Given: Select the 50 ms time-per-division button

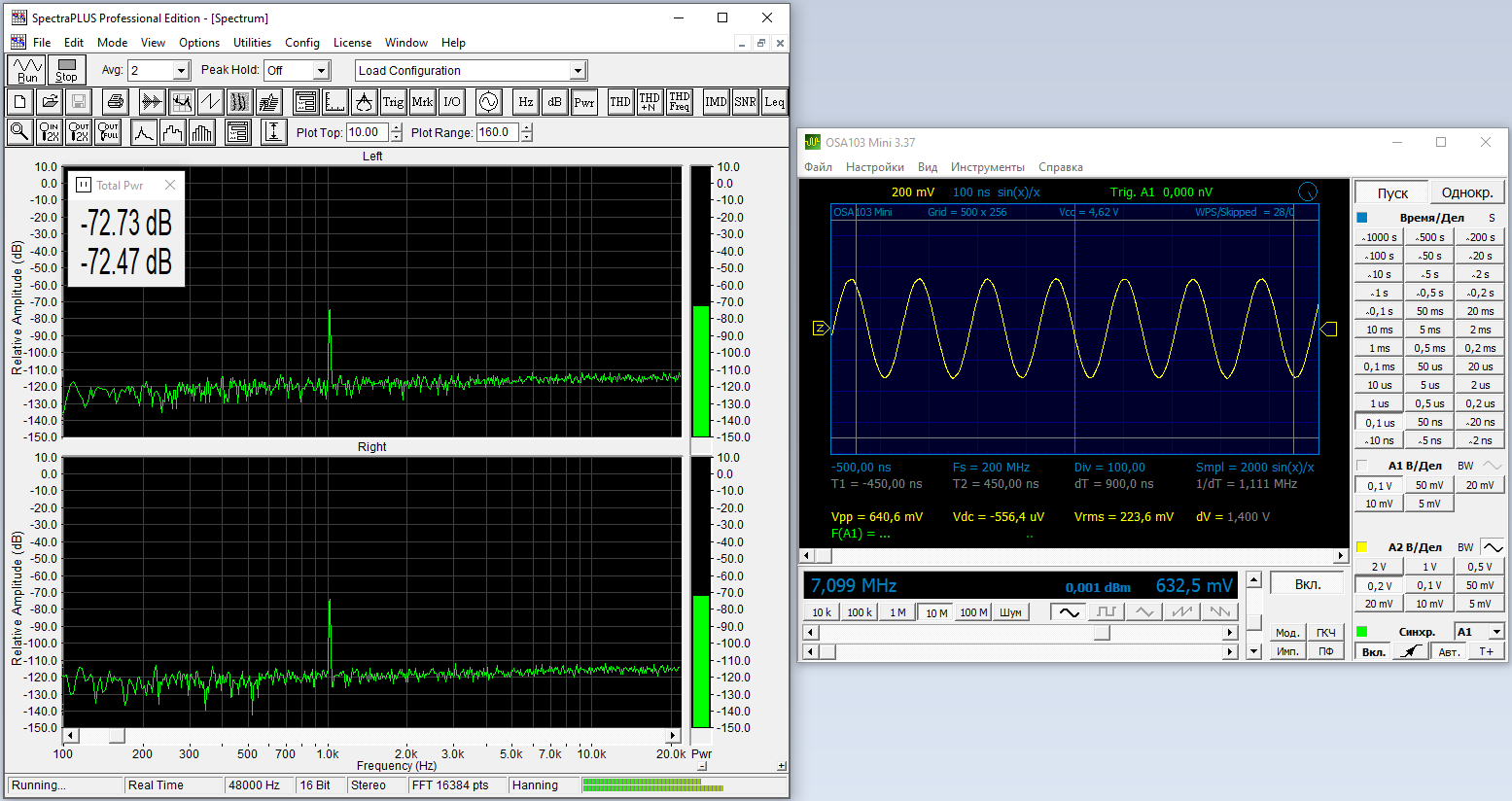Looking at the screenshot, I should click(1429, 311).
